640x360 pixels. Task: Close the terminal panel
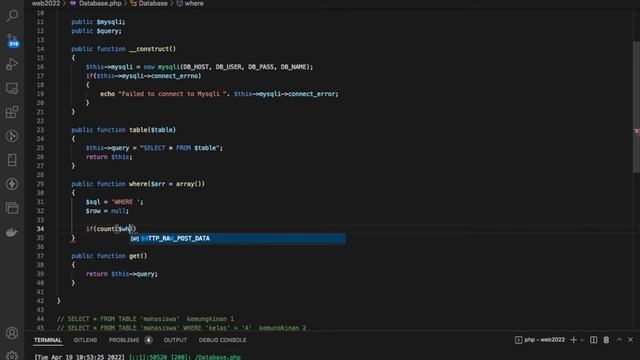(x=631, y=340)
